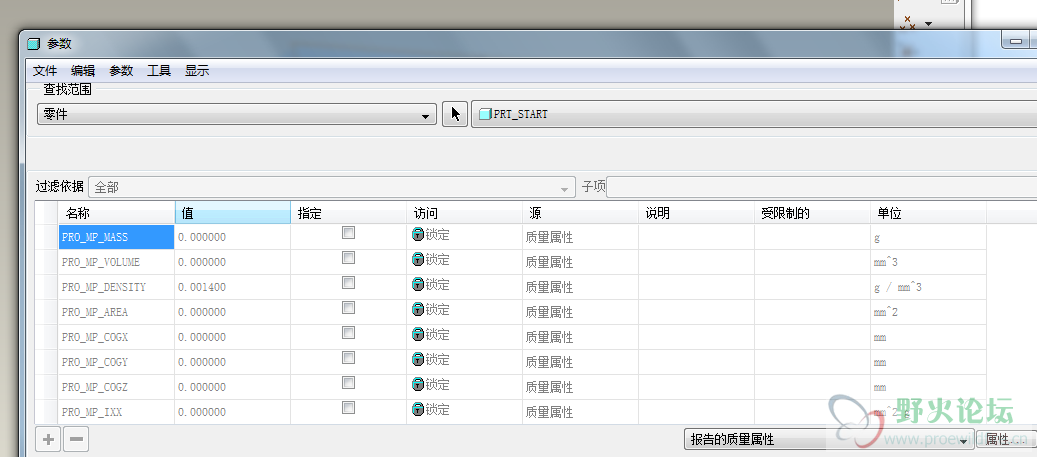Click the 属性 button

(1006, 439)
